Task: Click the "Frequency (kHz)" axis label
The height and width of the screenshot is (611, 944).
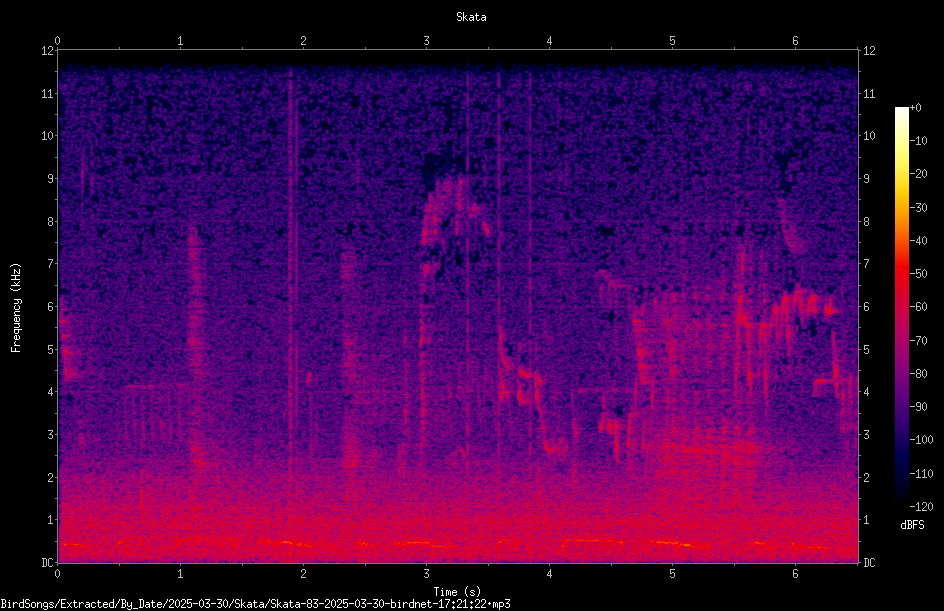Action: [16, 308]
